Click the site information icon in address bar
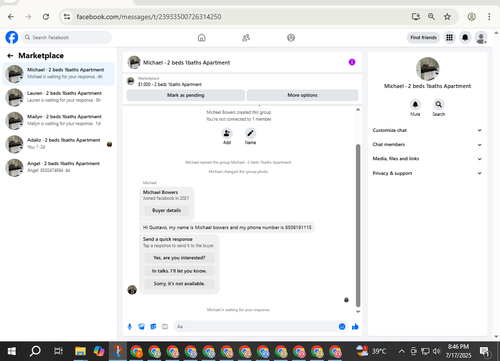The height and width of the screenshot is (361, 500). [x=67, y=17]
